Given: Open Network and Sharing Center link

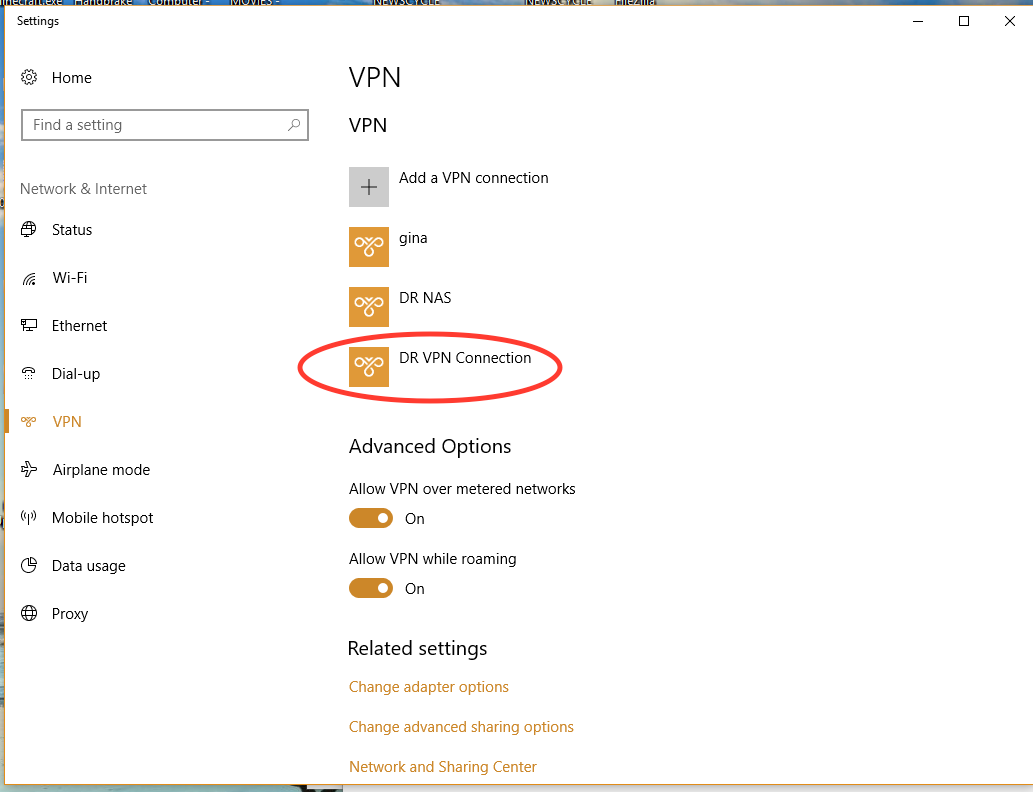Looking at the screenshot, I should (442, 767).
